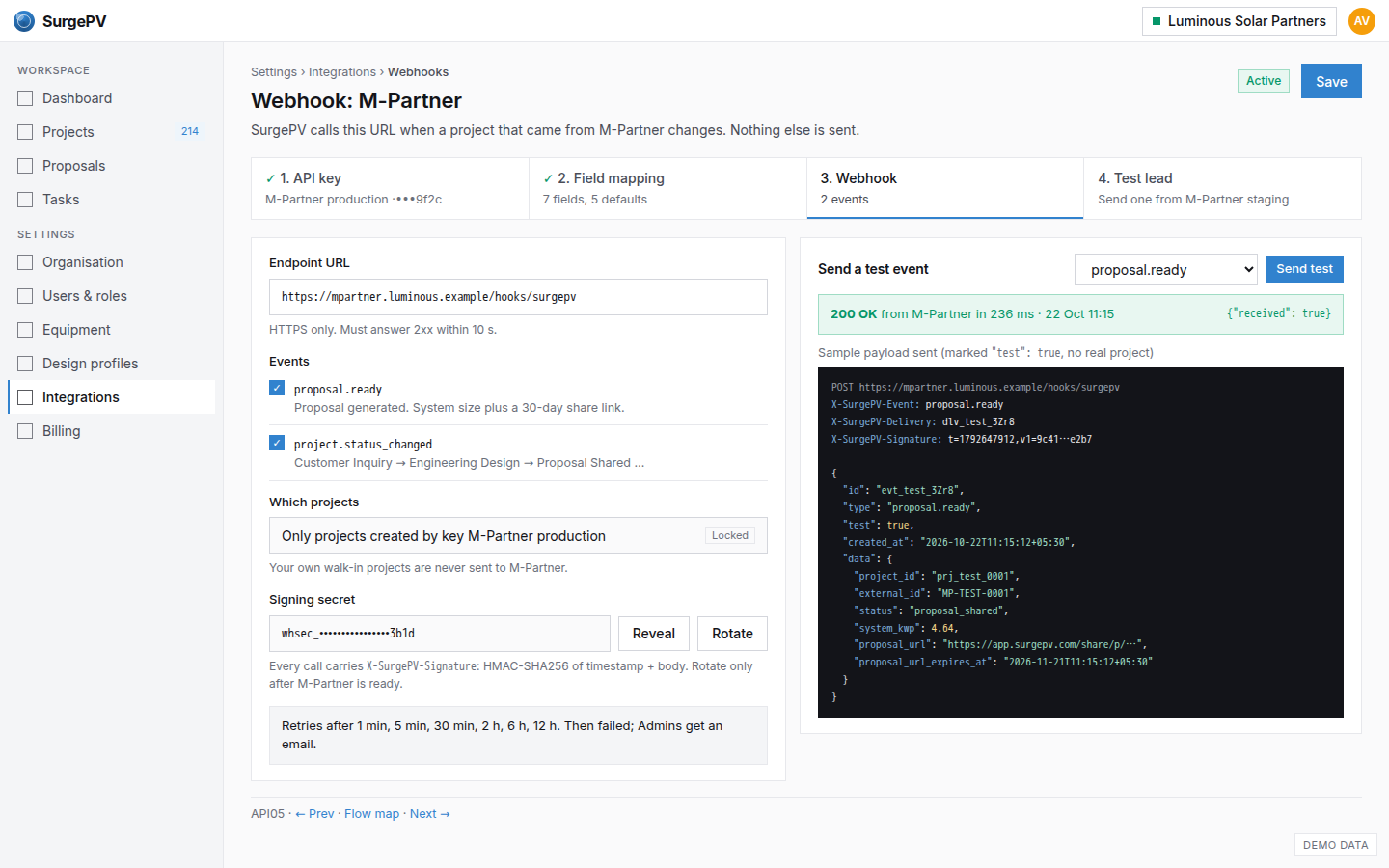This screenshot has width=1389, height=868.
Task: Edit the Endpoint URL field
Action: (x=518, y=297)
